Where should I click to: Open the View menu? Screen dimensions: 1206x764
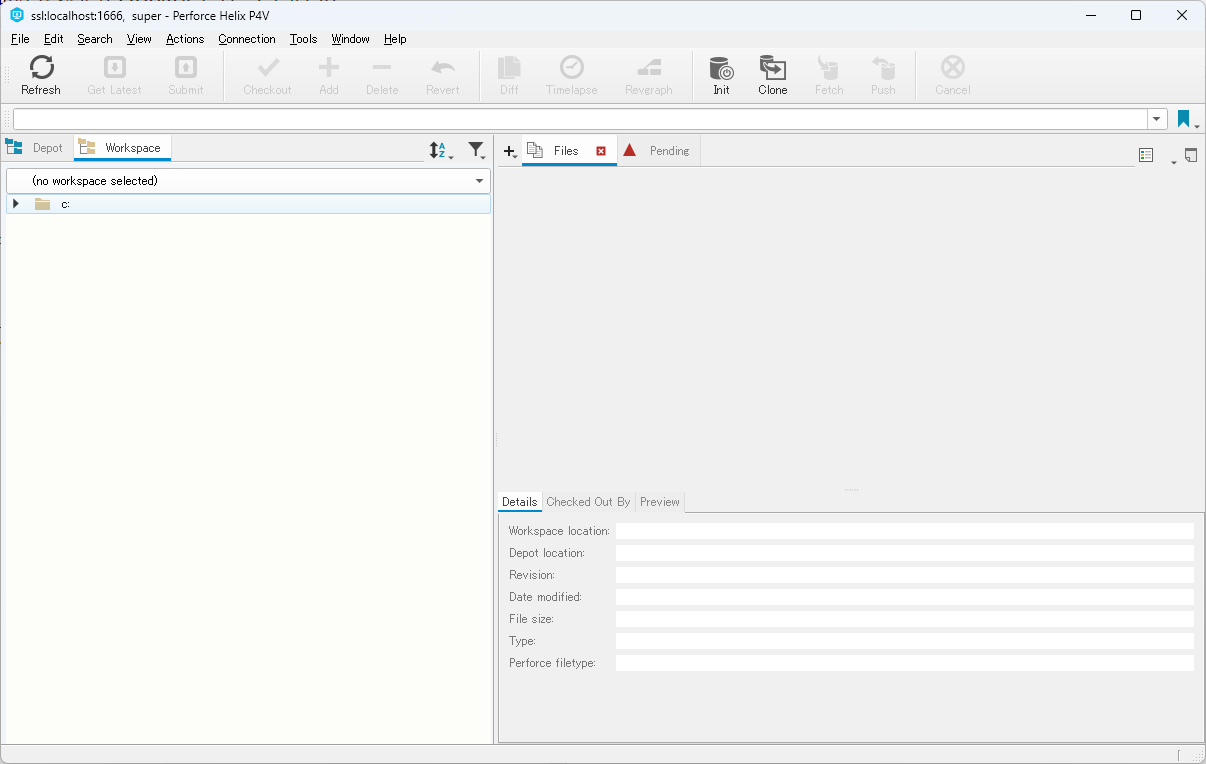(x=140, y=39)
